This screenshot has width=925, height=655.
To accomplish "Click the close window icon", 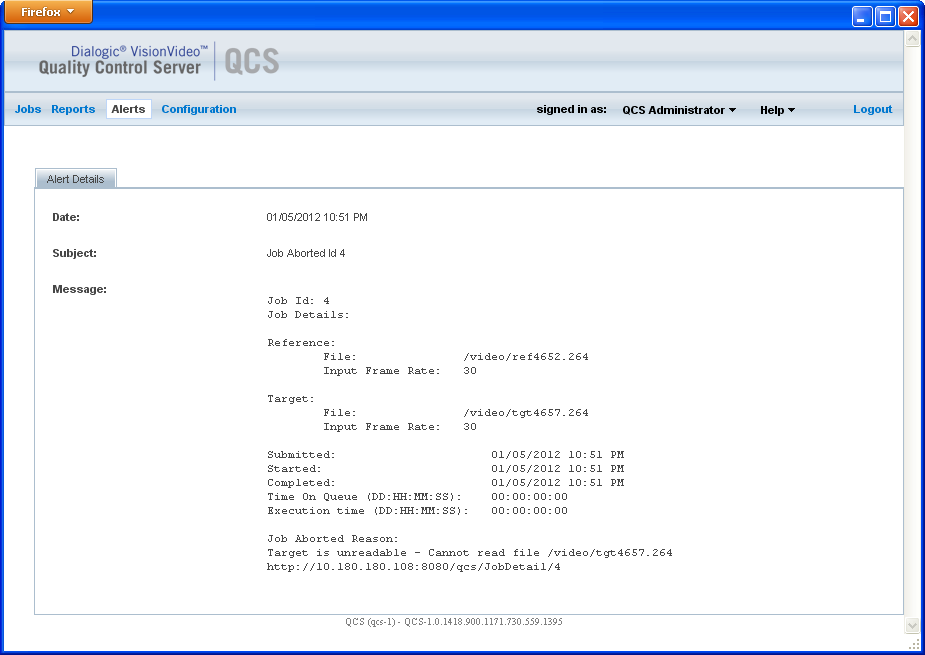I will click(908, 16).
